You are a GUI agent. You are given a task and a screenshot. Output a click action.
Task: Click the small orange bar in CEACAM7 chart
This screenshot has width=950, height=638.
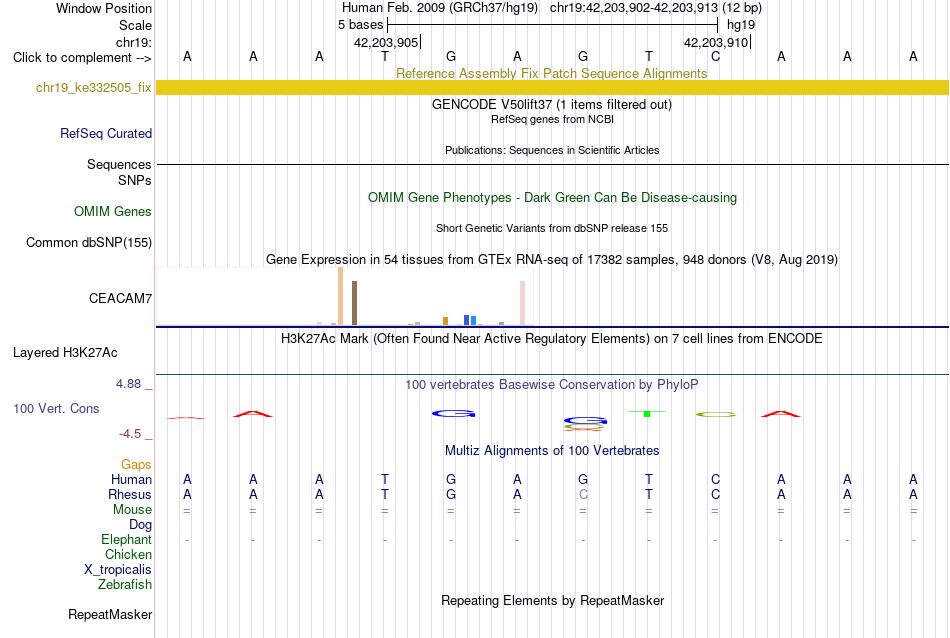click(x=445, y=321)
